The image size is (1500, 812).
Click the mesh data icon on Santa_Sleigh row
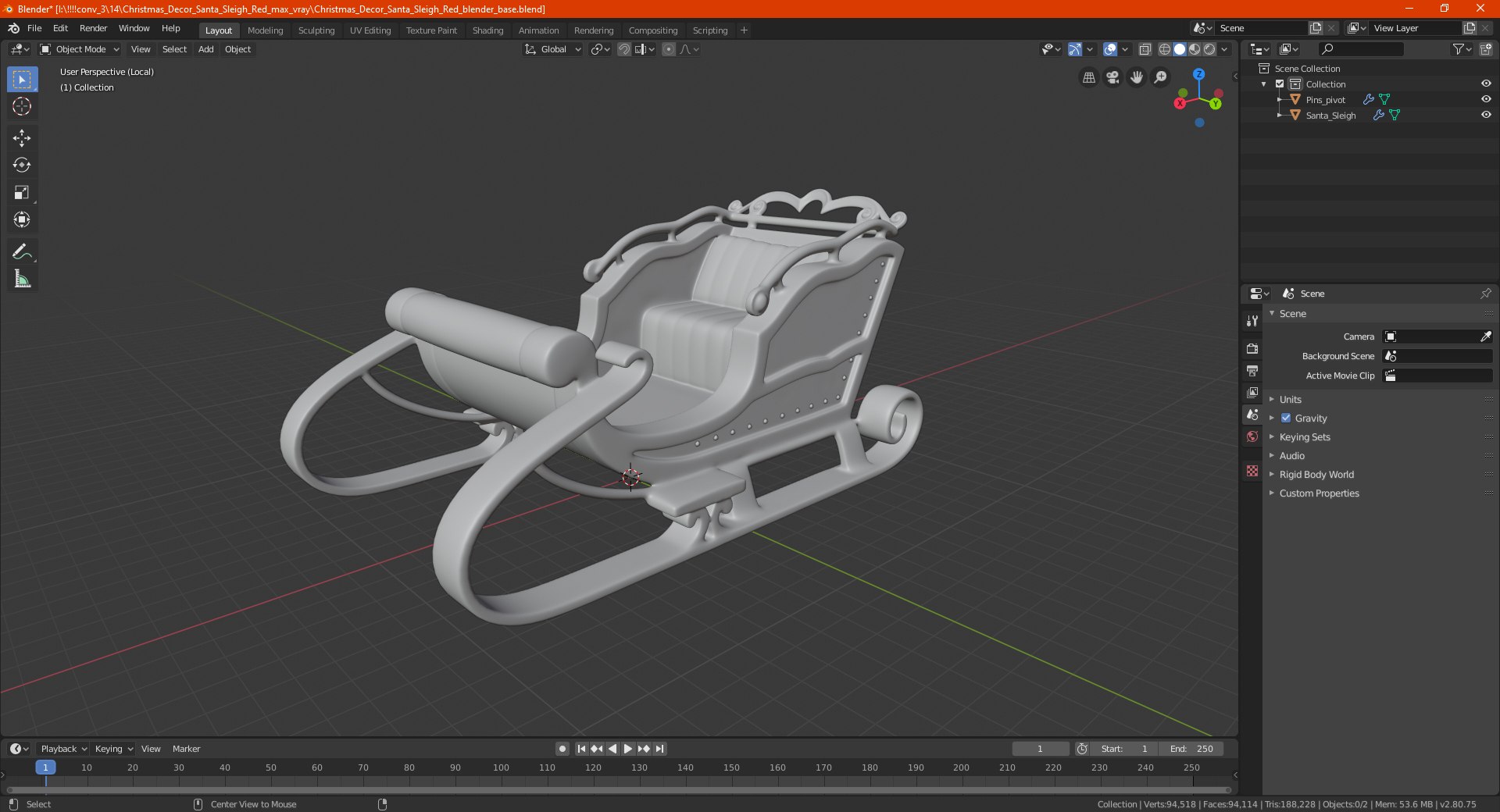pyautogui.click(x=1395, y=116)
